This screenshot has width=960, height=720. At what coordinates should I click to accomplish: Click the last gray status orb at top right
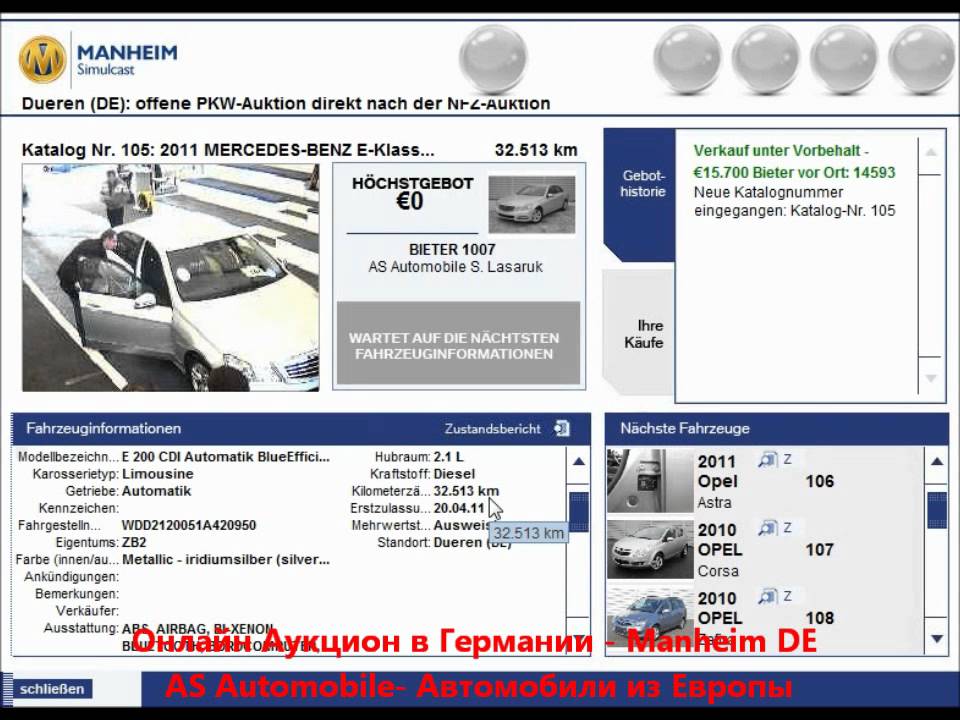(x=922, y=59)
